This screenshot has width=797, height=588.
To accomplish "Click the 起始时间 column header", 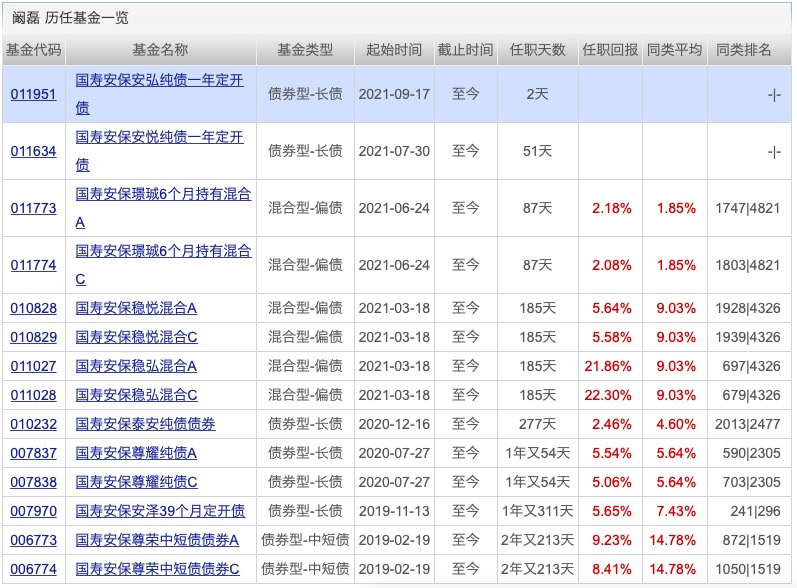I will pyautogui.click(x=394, y=50).
